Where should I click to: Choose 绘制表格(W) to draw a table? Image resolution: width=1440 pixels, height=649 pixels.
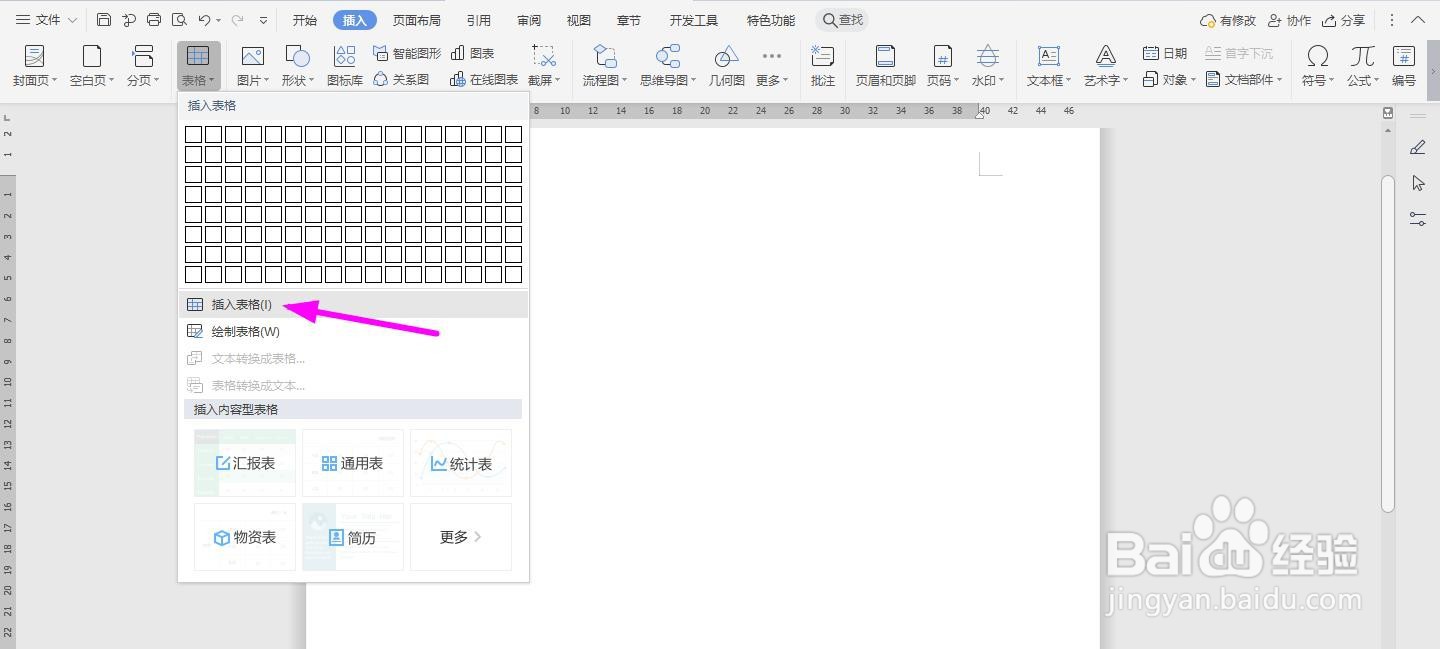[x=243, y=331]
